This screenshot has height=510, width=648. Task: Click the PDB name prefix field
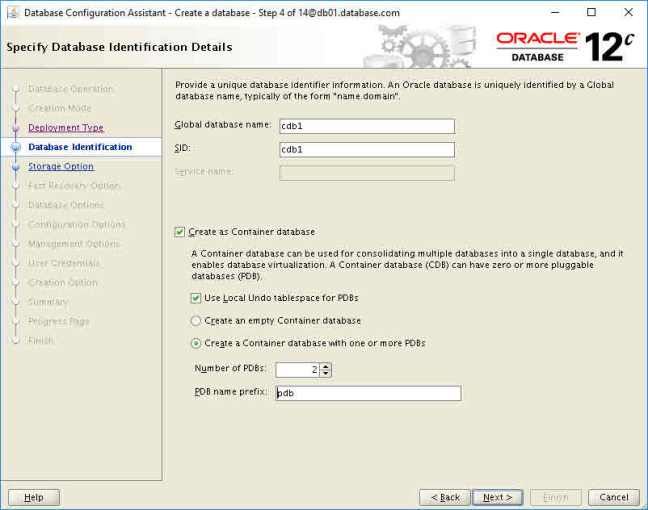368,393
